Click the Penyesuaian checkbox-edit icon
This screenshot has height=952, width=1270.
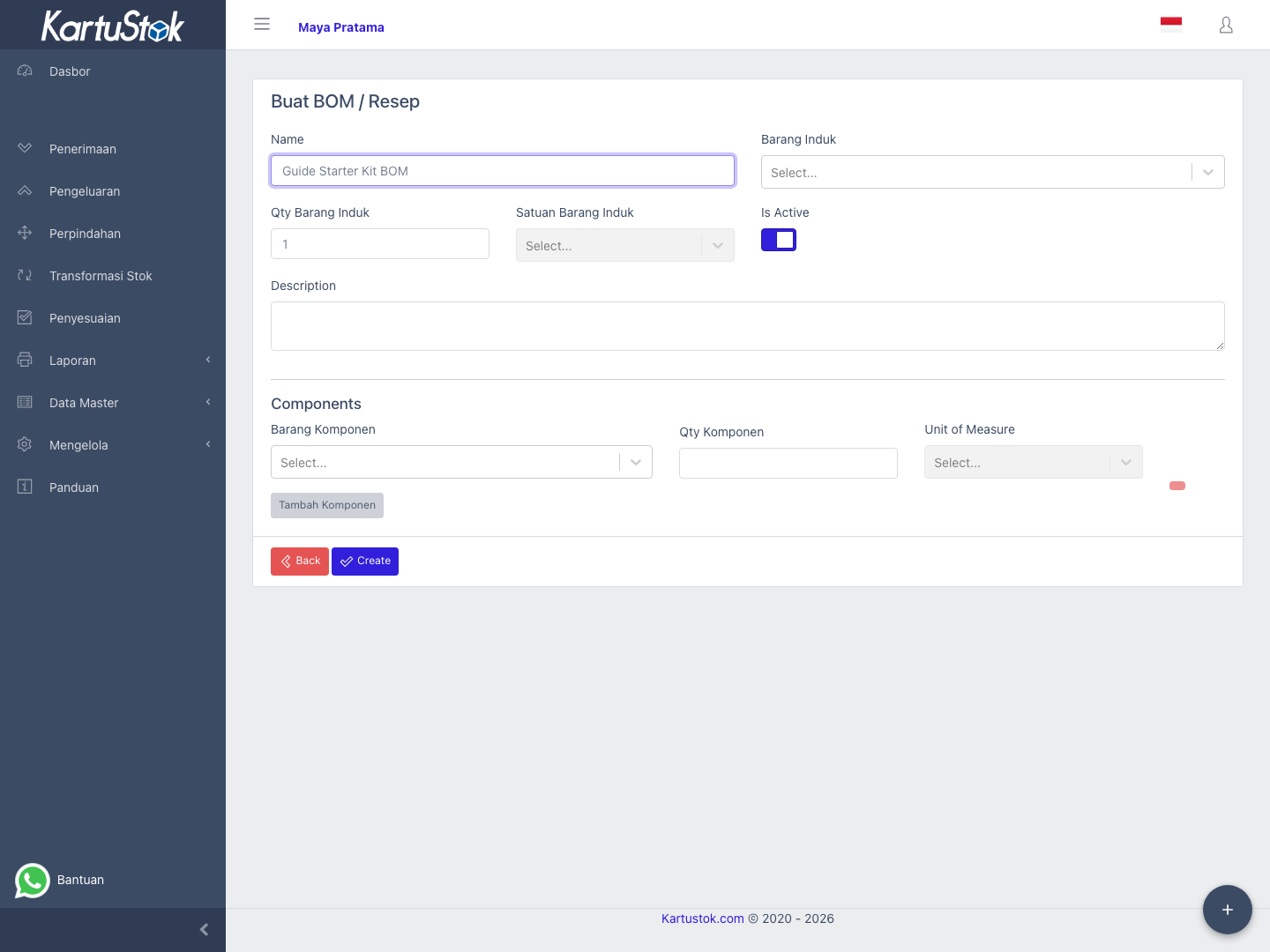tap(25, 317)
